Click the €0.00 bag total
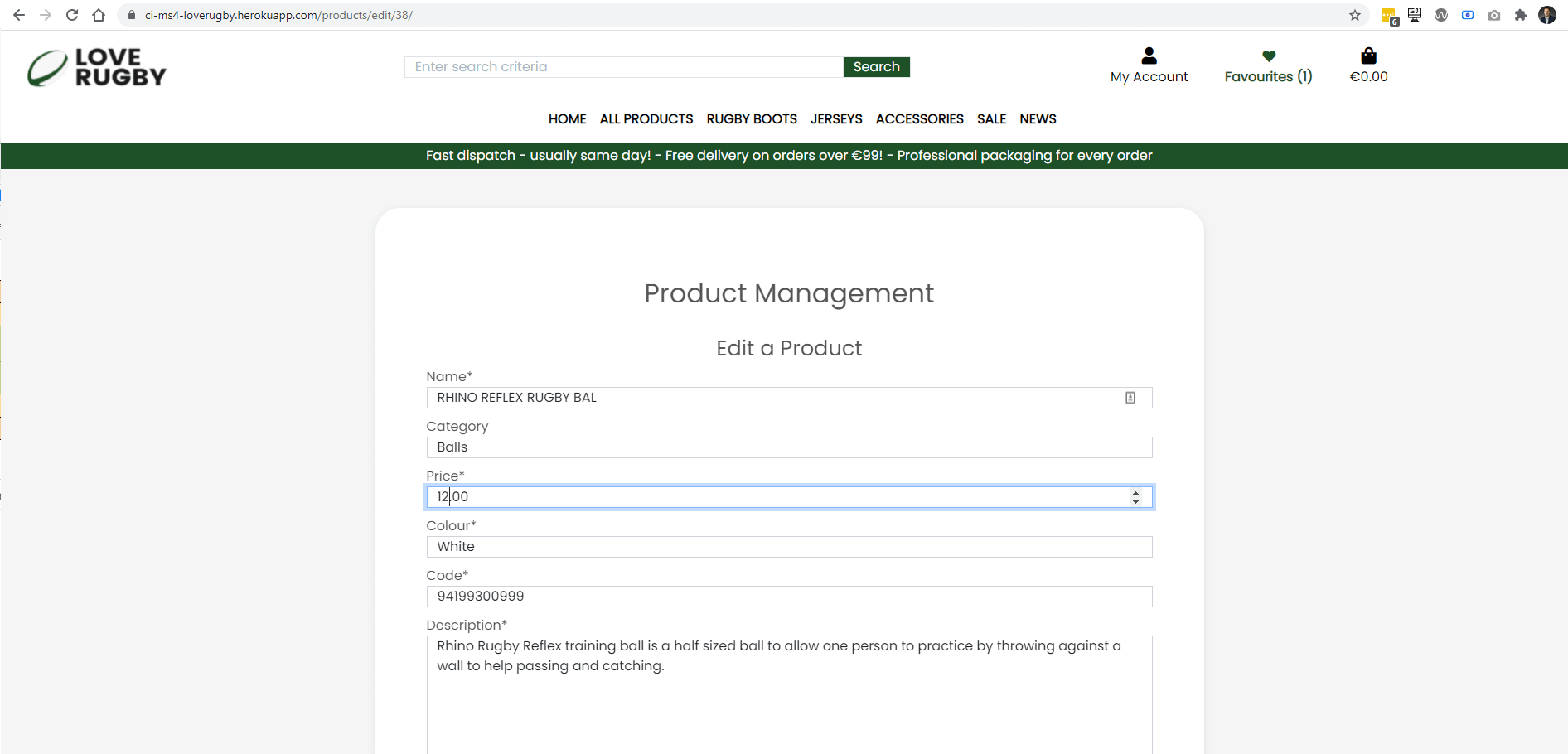The width and height of the screenshot is (1568, 754). click(x=1368, y=76)
